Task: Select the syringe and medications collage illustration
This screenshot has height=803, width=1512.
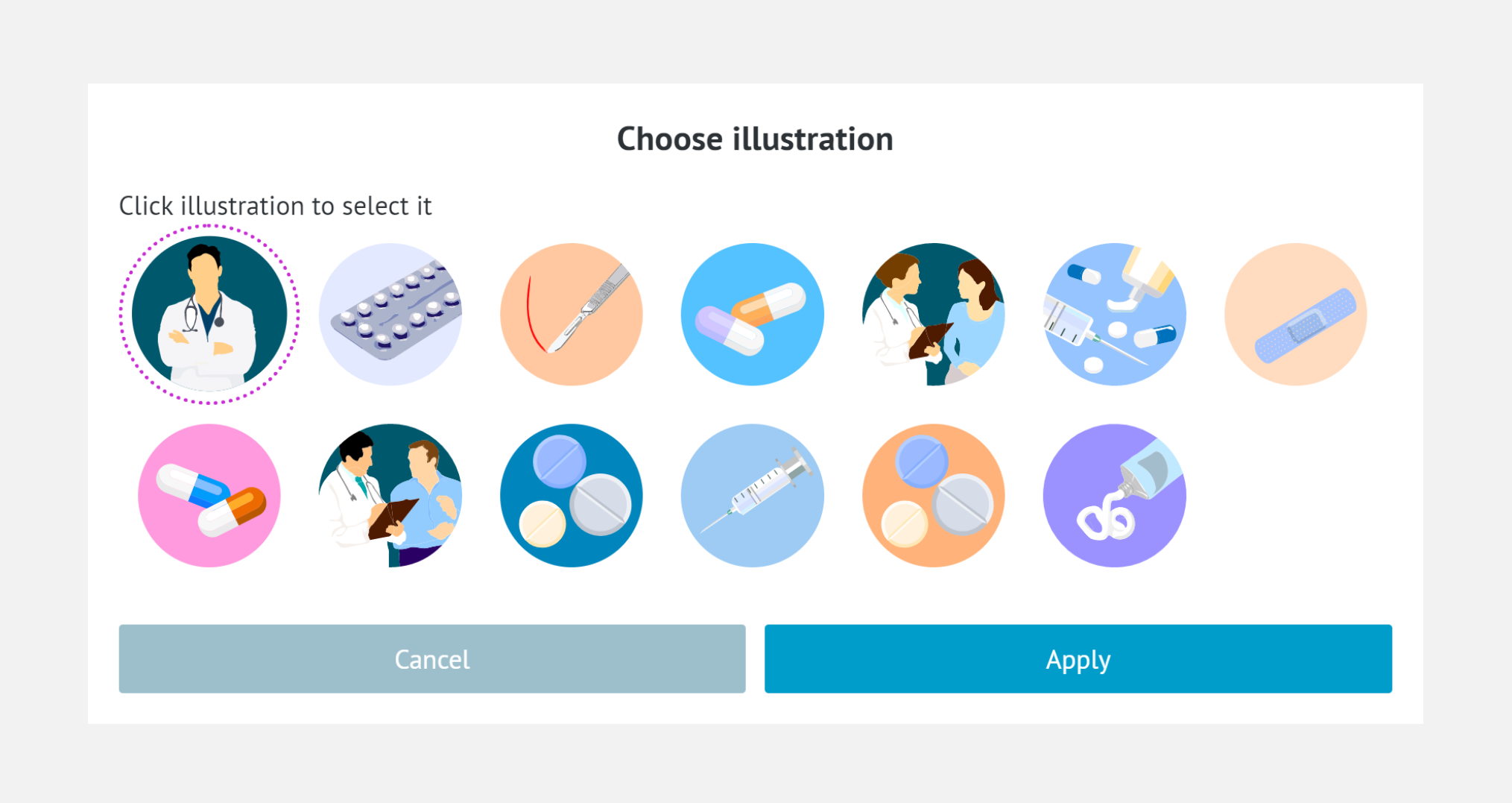Action: 1114,314
